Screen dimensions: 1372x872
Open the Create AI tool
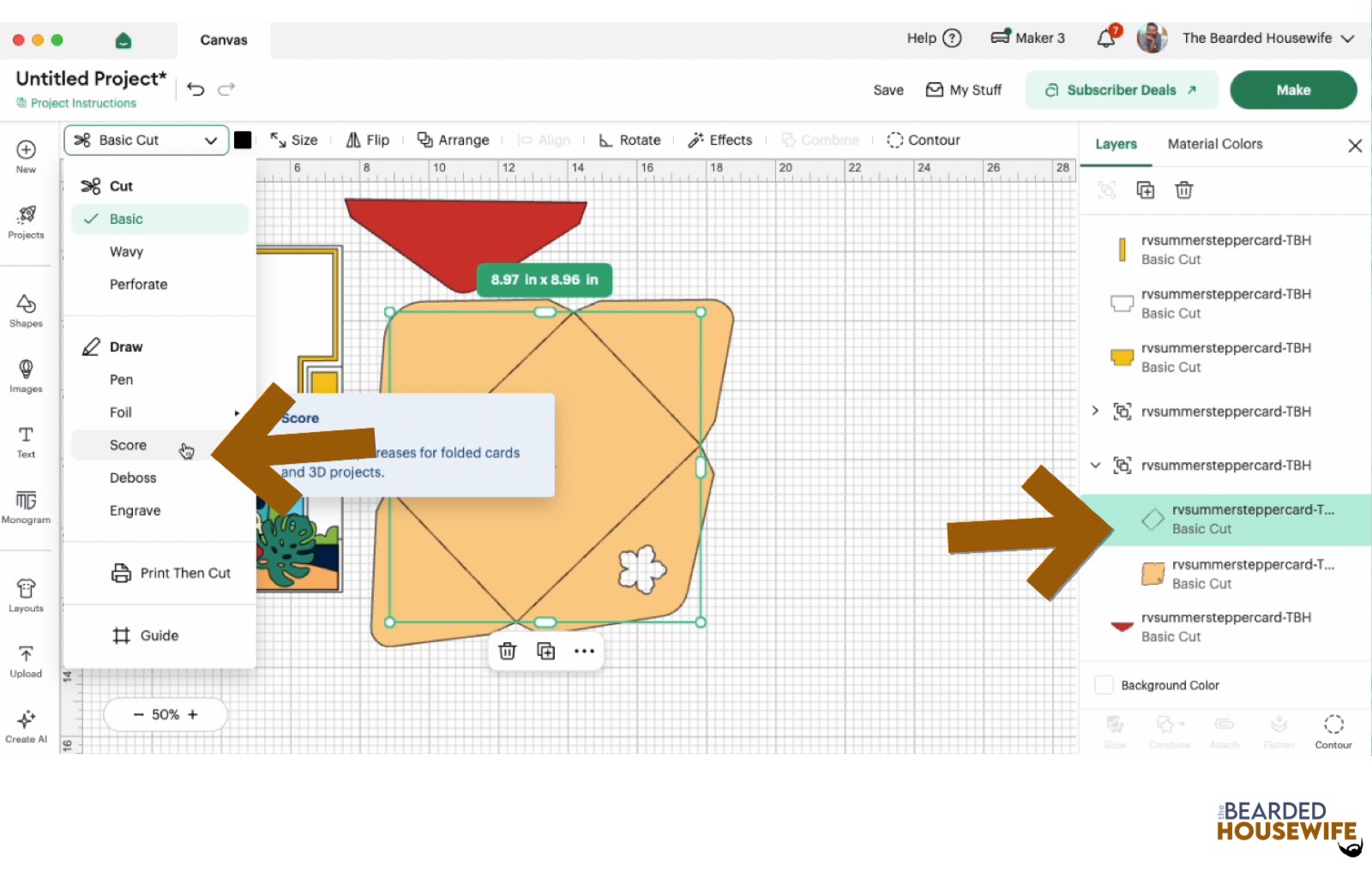[26, 726]
